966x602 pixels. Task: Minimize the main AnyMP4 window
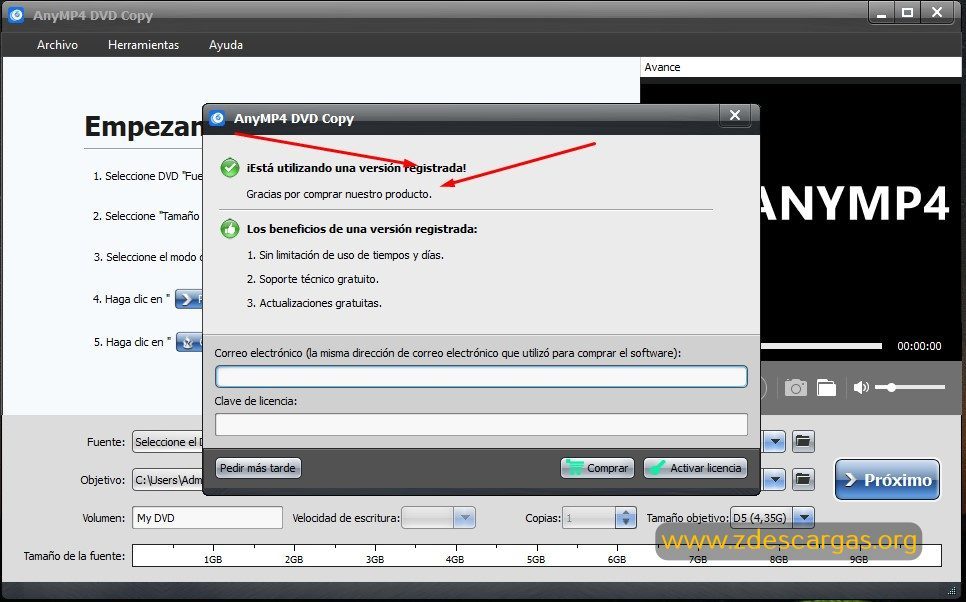[882, 14]
